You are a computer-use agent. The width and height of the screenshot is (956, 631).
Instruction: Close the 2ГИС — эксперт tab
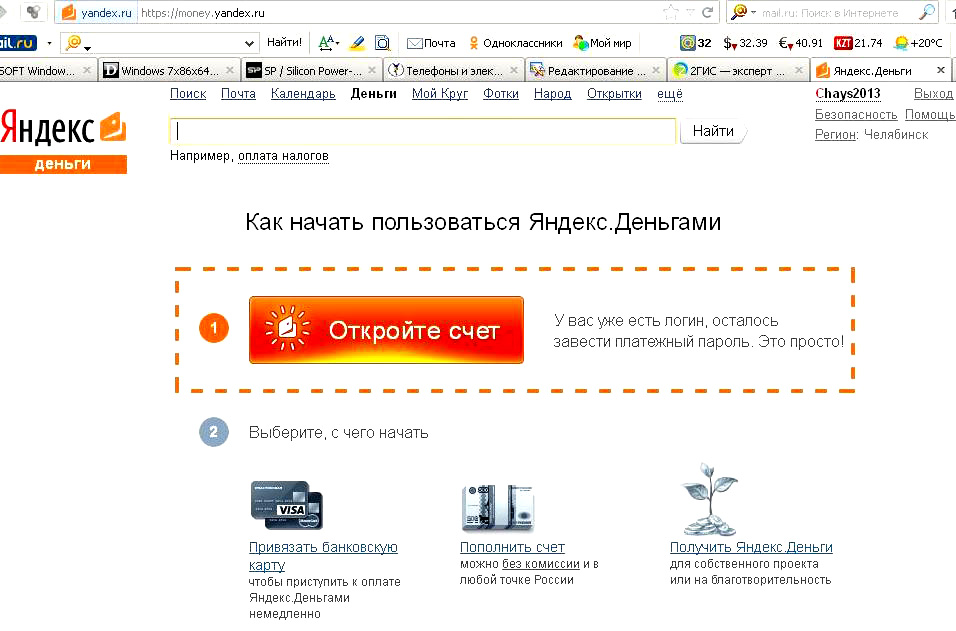799,70
